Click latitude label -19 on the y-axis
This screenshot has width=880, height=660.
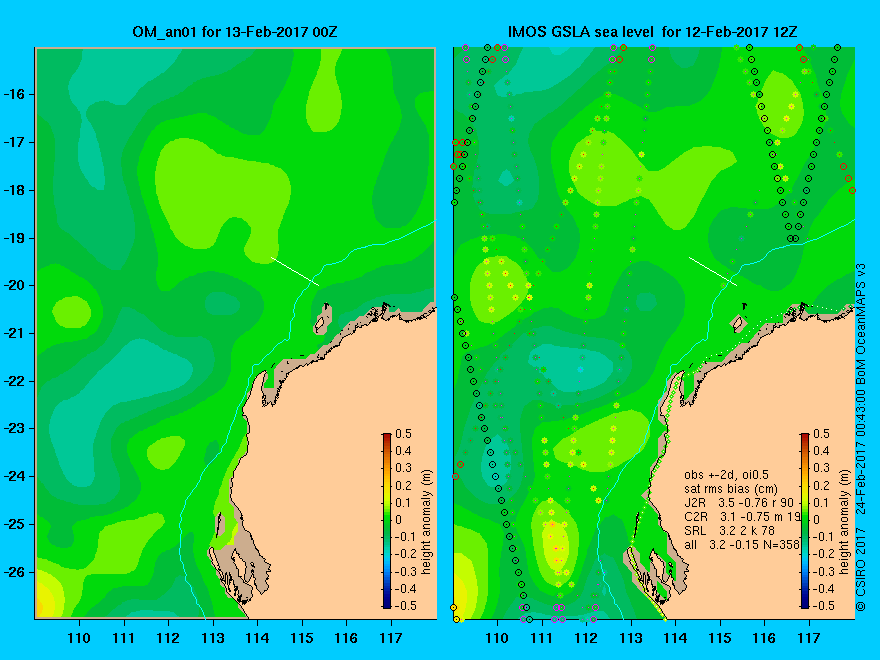coord(15,238)
